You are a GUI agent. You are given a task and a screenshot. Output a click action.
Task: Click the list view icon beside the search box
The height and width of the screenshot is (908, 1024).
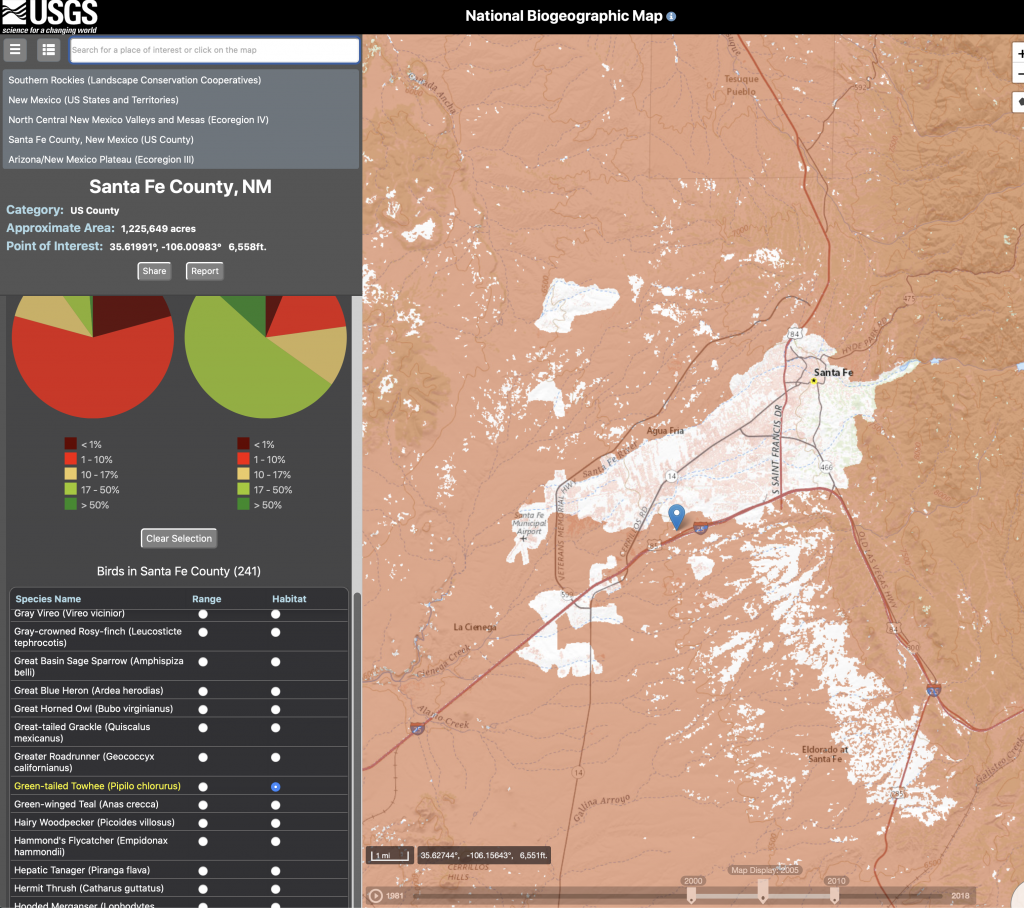click(x=48, y=49)
